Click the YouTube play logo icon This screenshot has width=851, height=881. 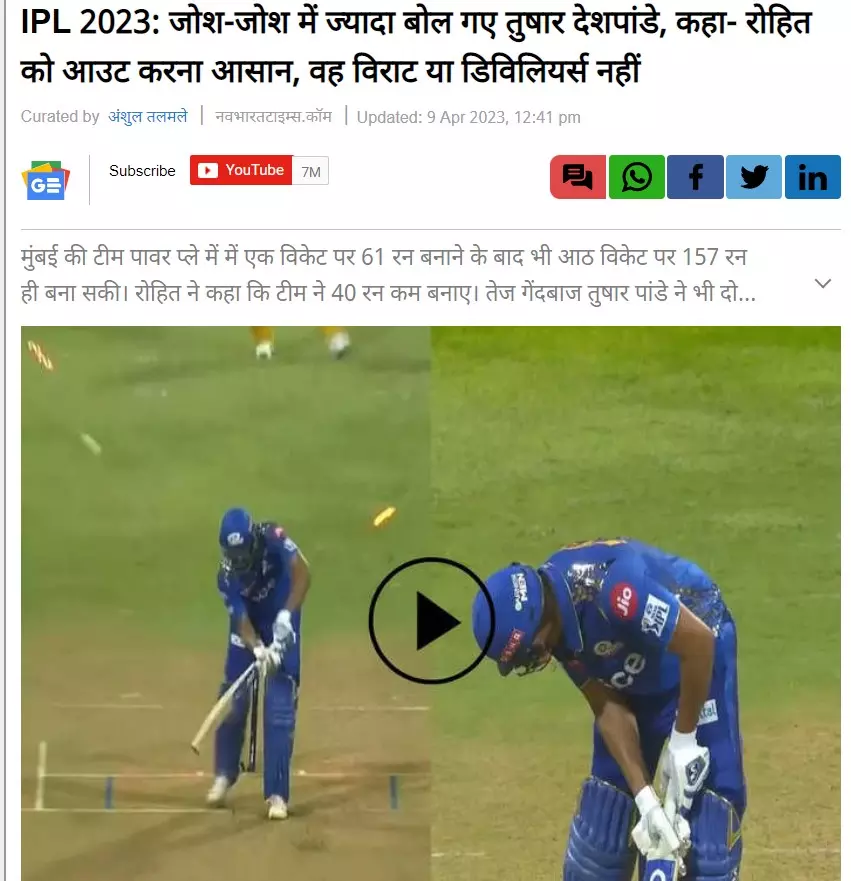tap(208, 170)
